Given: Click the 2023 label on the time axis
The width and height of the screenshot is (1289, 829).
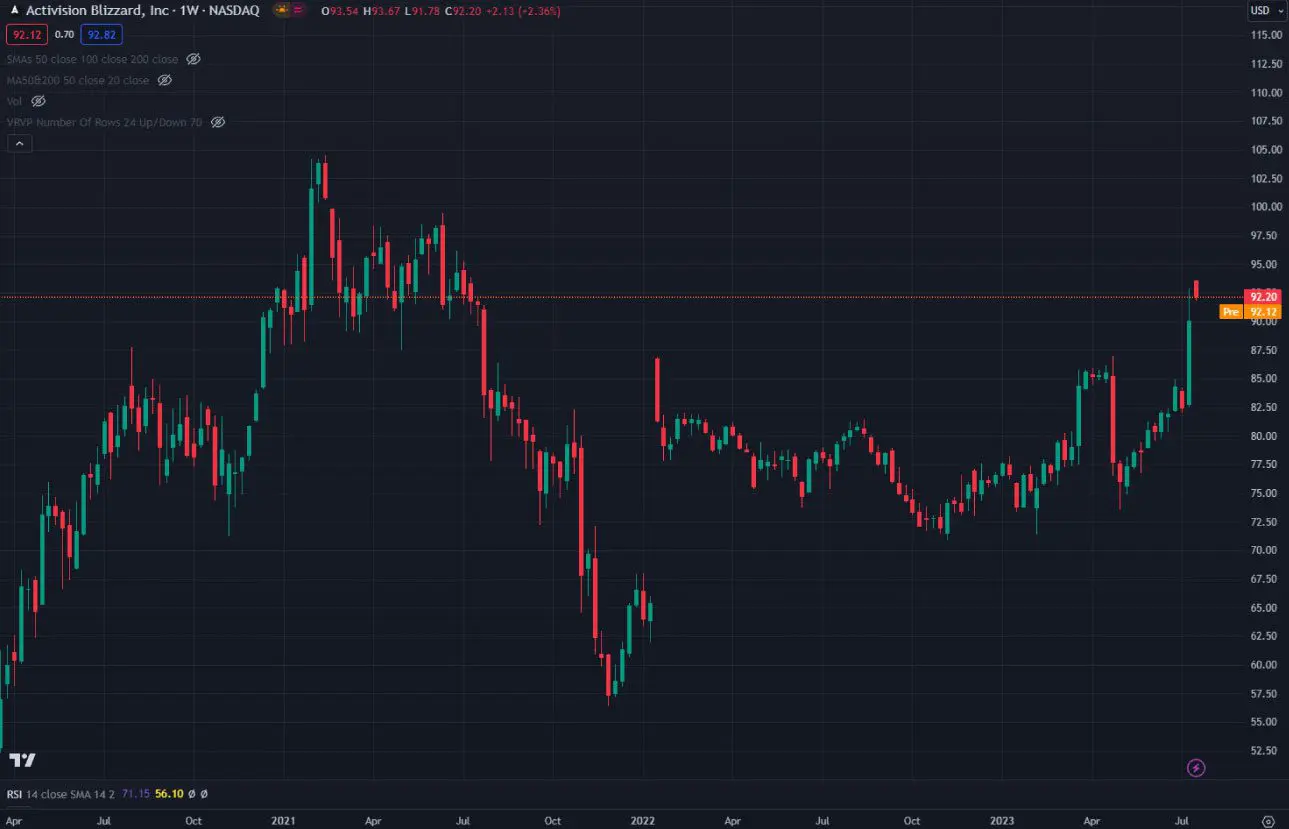Looking at the screenshot, I should [1001, 820].
